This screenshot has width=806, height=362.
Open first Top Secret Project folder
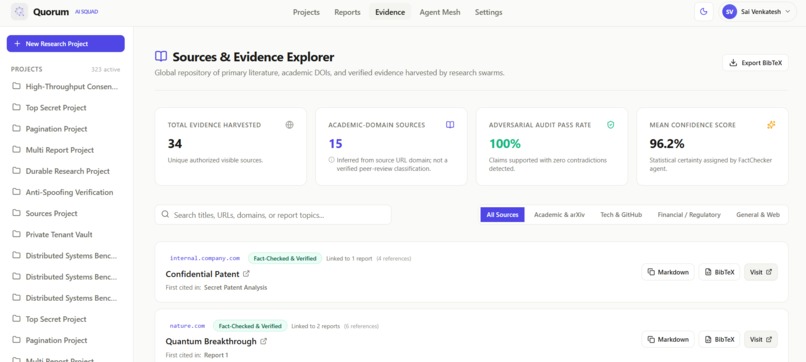(65, 107)
